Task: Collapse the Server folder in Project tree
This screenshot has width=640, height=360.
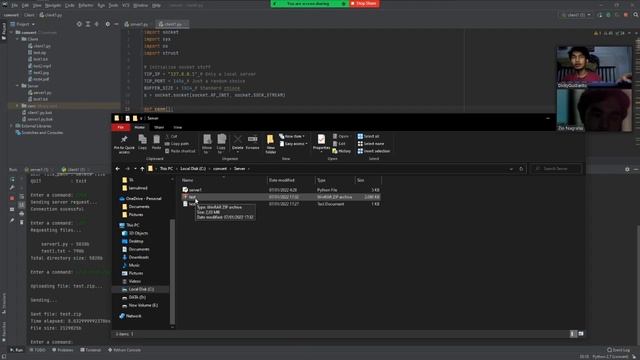Action: (18, 86)
